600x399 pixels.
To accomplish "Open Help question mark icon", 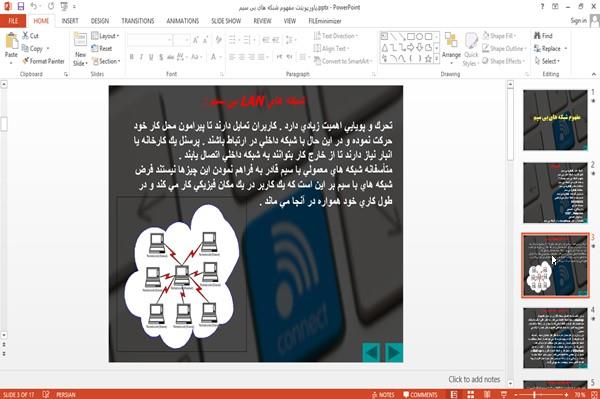I will 542,7.
